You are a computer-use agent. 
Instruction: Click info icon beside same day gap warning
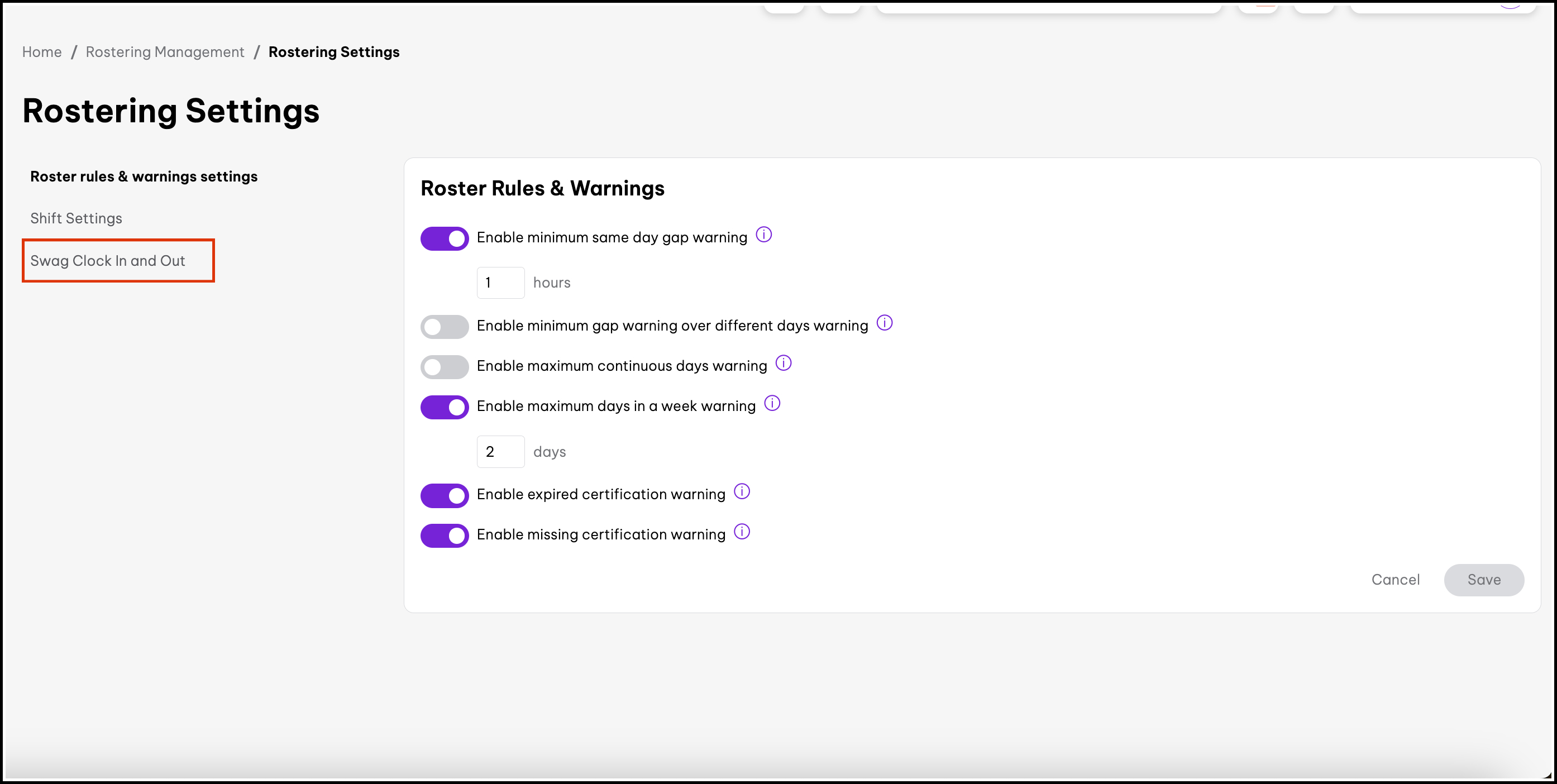pyautogui.click(x=763, y=235)
